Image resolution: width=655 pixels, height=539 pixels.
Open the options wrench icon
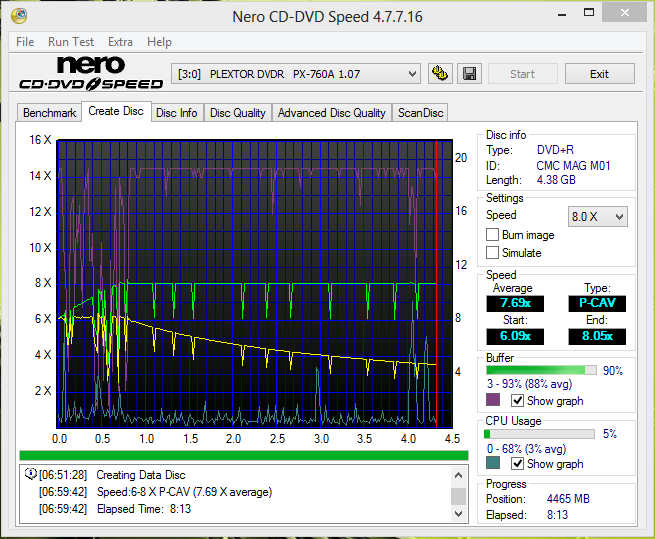440,74
